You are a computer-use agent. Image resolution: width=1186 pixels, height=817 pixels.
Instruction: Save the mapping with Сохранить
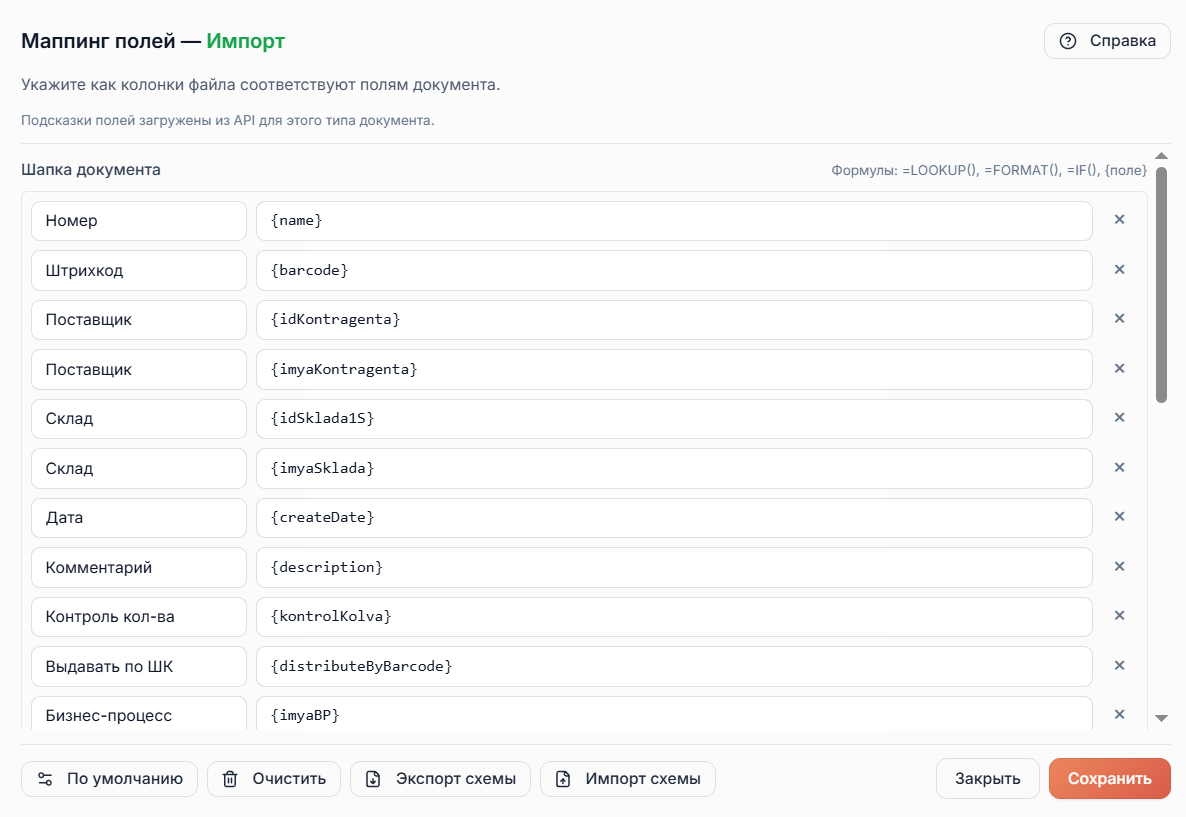tap(1110, 779)
